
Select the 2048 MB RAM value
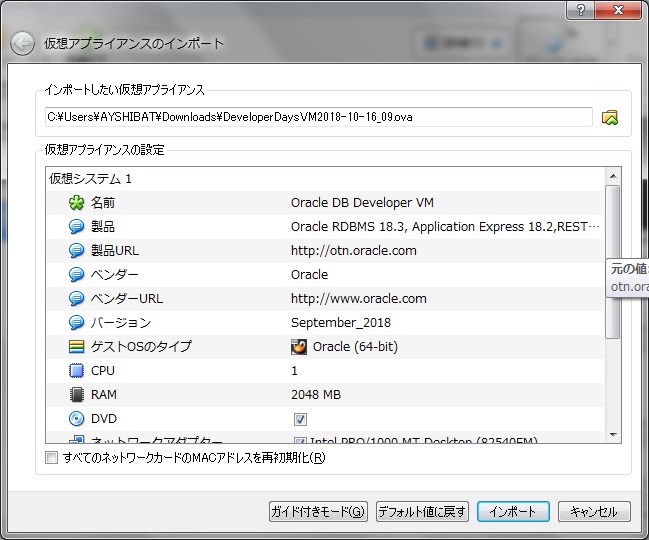(x=316, y=395)
